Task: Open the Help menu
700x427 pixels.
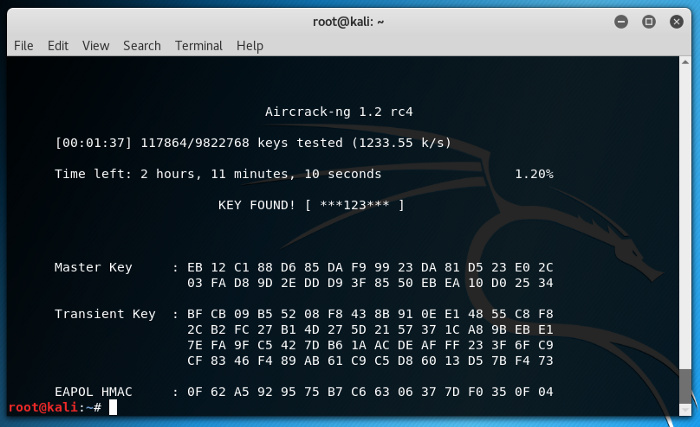Action: 250,45
